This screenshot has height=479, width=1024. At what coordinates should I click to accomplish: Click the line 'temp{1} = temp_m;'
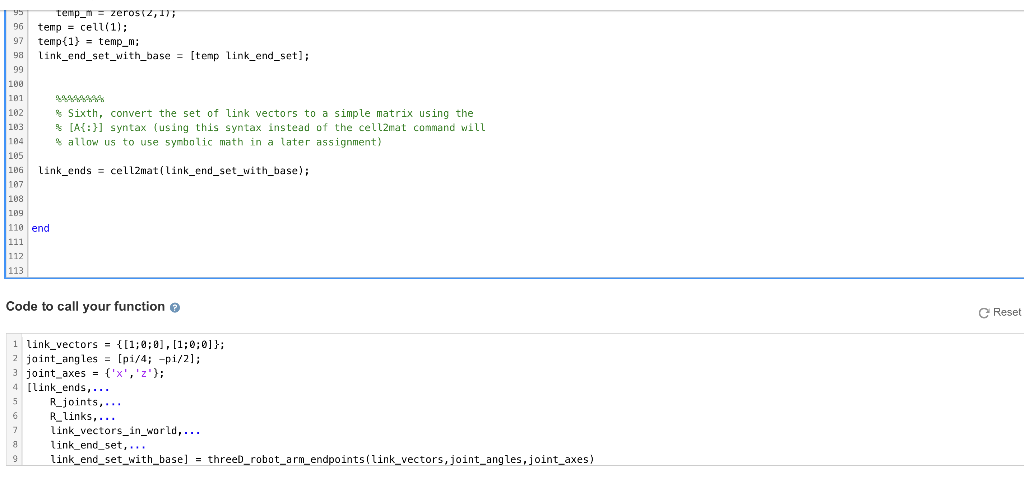89,41
